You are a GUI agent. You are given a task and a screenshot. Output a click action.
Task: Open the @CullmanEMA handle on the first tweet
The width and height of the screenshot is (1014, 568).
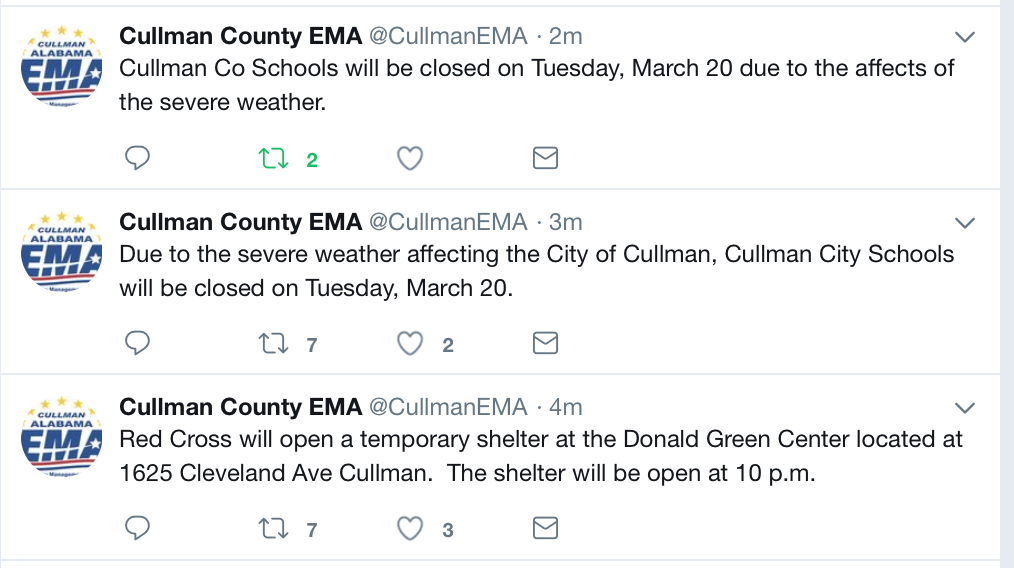tap(448, 36)
